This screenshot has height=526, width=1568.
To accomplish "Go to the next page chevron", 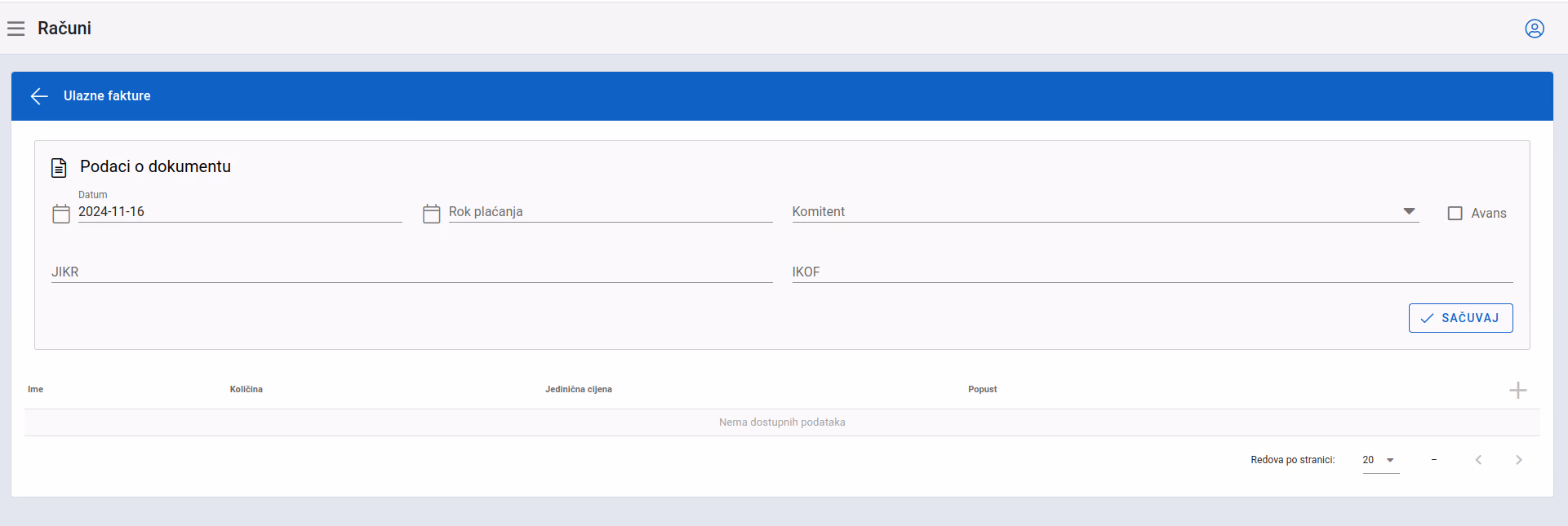I will pos(1519,460).
